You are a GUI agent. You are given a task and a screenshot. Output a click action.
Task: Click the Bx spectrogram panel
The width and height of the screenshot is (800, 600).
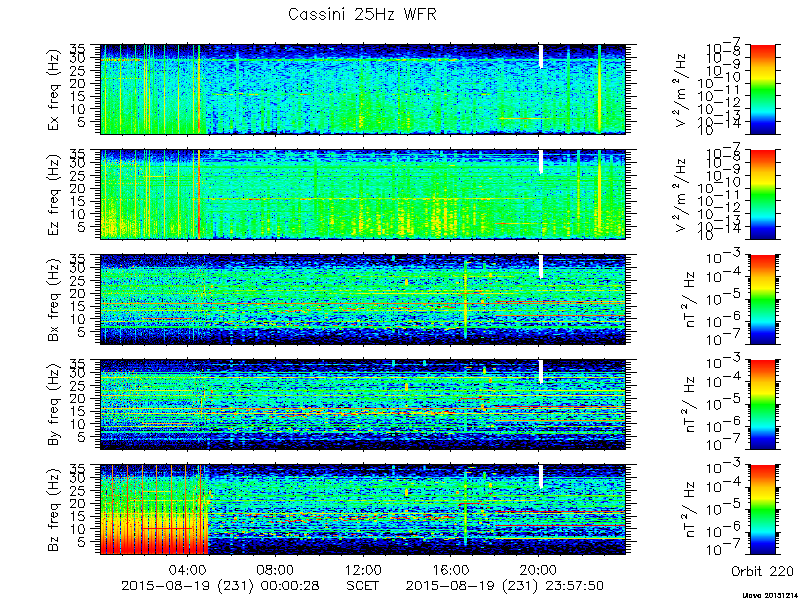363,299
